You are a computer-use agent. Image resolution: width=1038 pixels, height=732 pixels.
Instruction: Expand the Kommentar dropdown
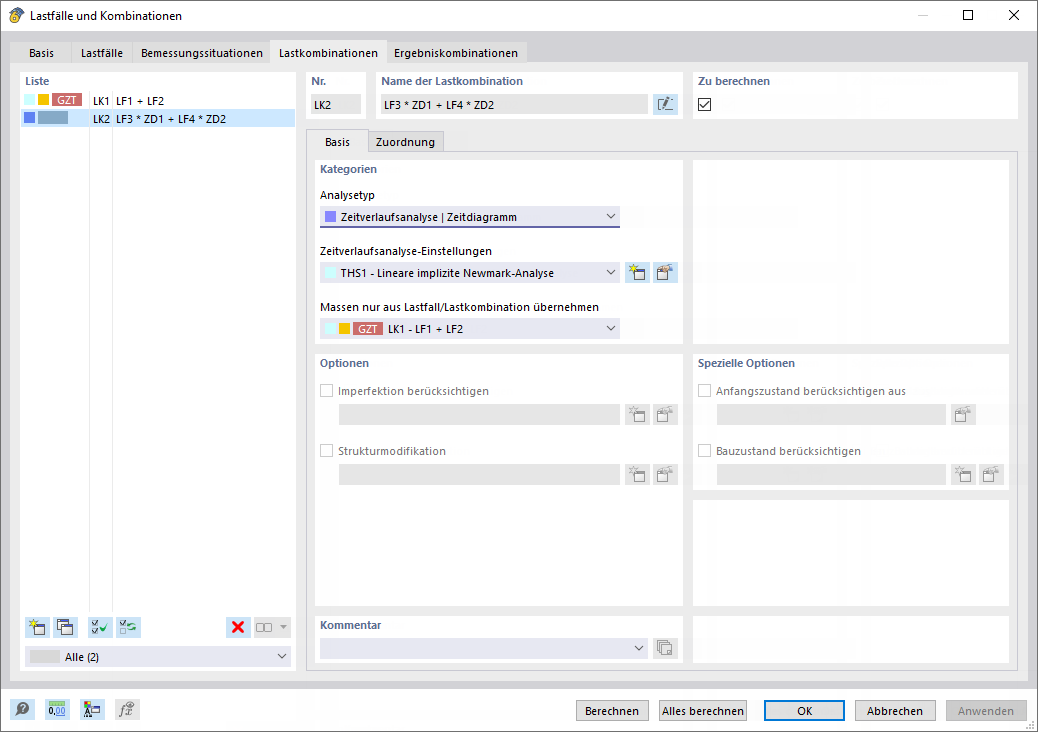tap(483, 648)
